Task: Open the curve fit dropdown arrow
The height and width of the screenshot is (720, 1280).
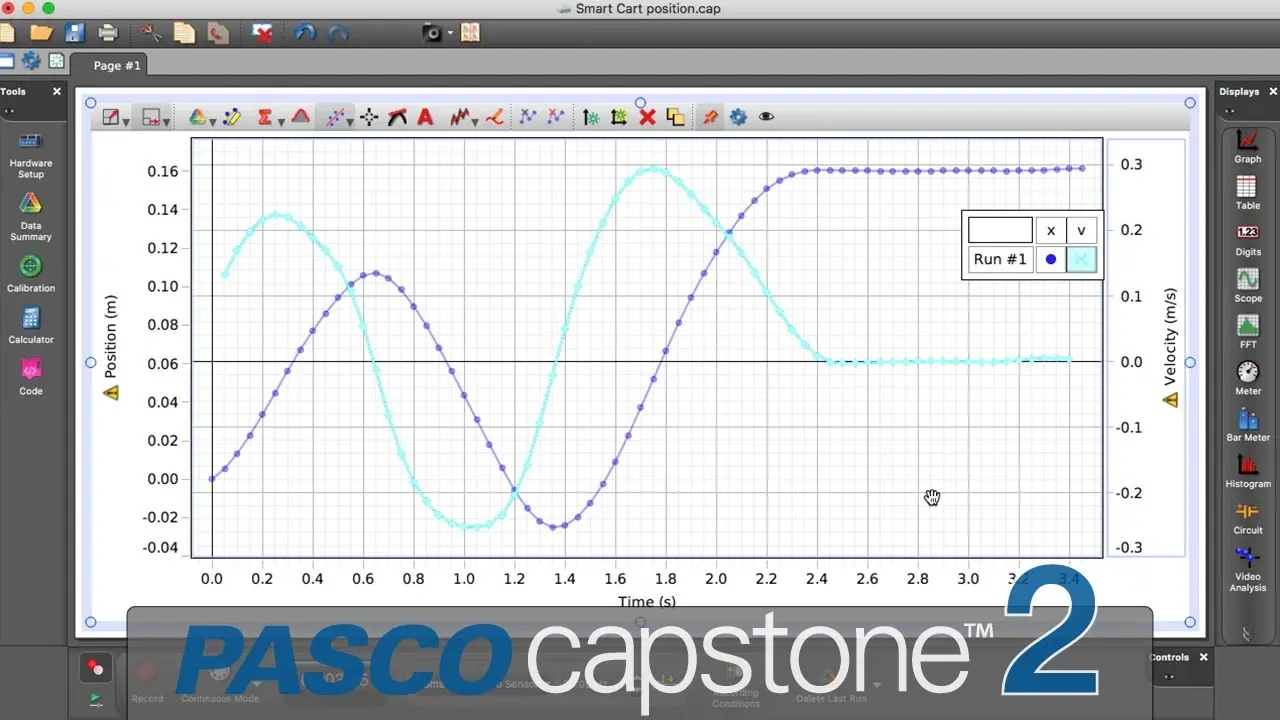Action: click(x=350, y=121)
